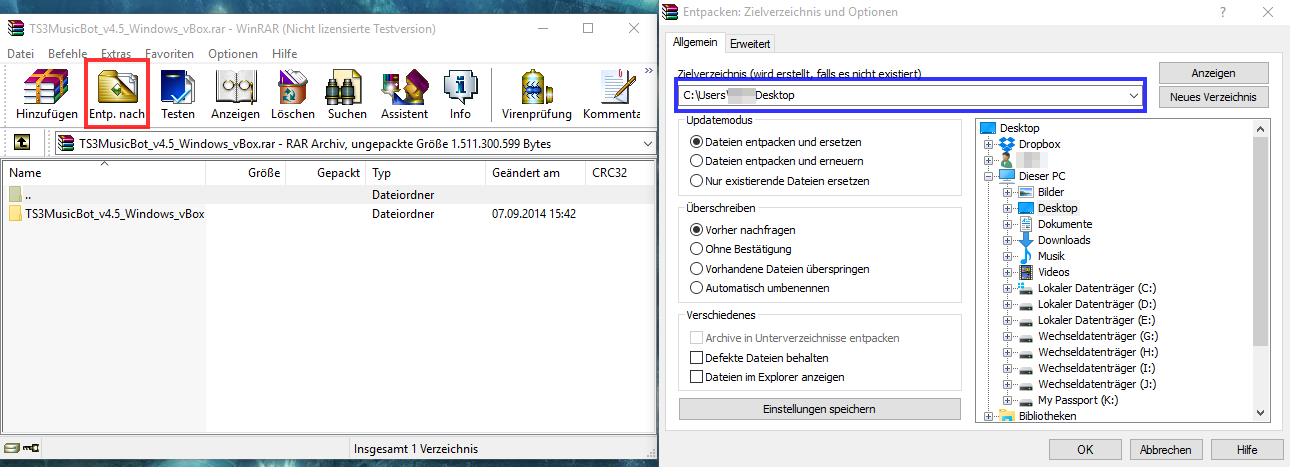The image size is (1290, 467).
Task: Click the Dropbox icon in folder tree
Action: click(1008, 144)
